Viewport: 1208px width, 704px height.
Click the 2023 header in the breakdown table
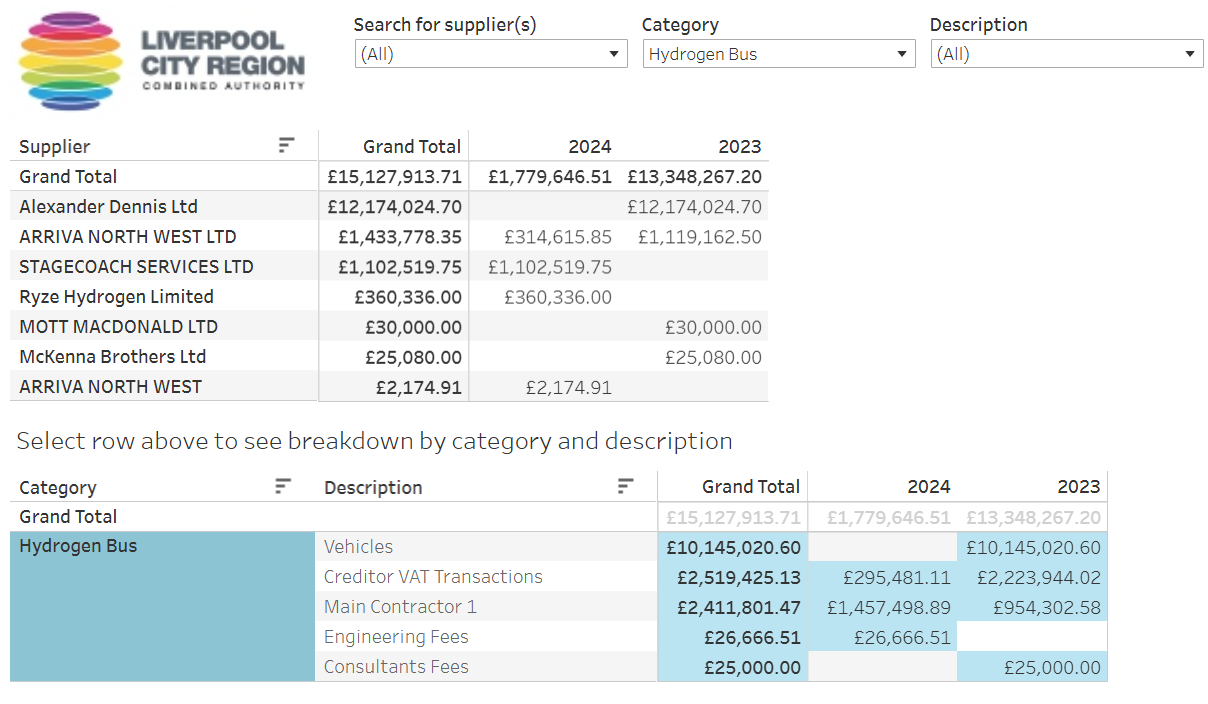(1079, 488)
